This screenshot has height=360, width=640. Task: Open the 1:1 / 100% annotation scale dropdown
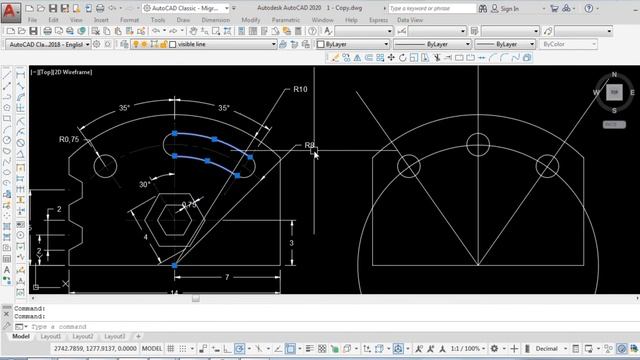[x=468, y=349]
